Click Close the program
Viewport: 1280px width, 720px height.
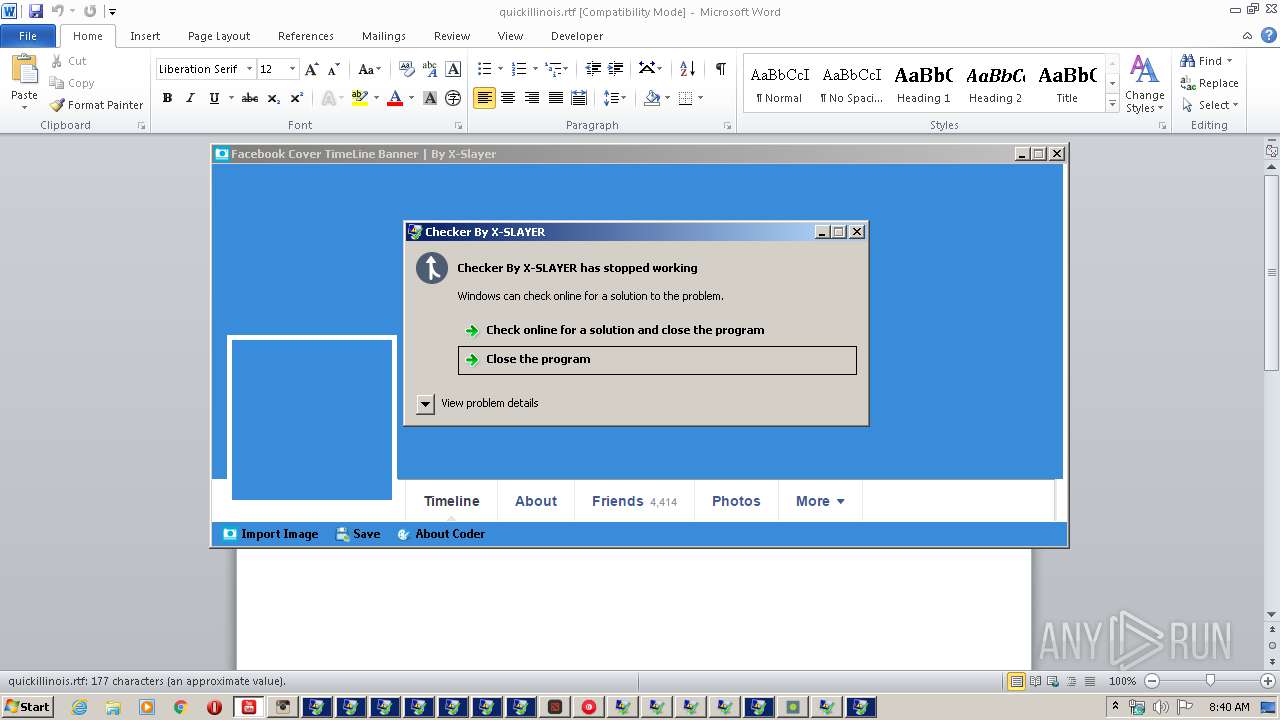click(657, 360)
